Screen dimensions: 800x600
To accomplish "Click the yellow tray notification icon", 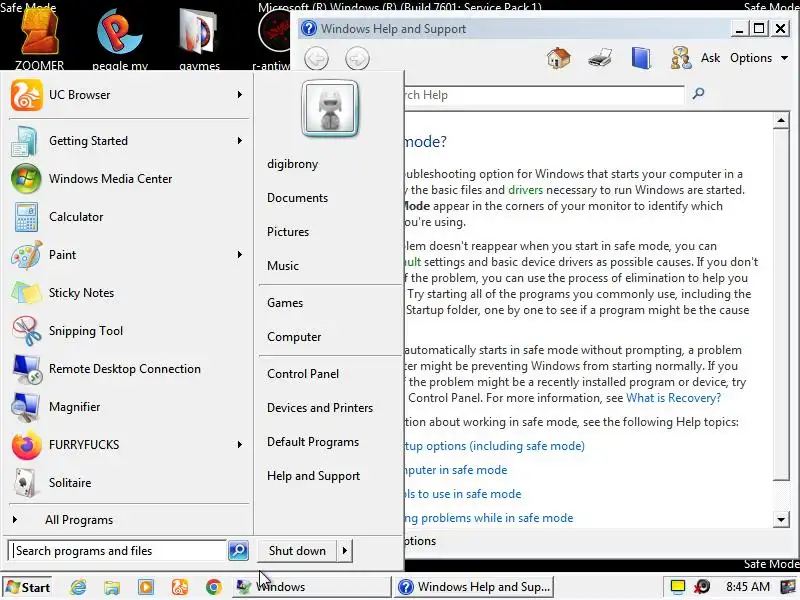I will pos(678,587).
